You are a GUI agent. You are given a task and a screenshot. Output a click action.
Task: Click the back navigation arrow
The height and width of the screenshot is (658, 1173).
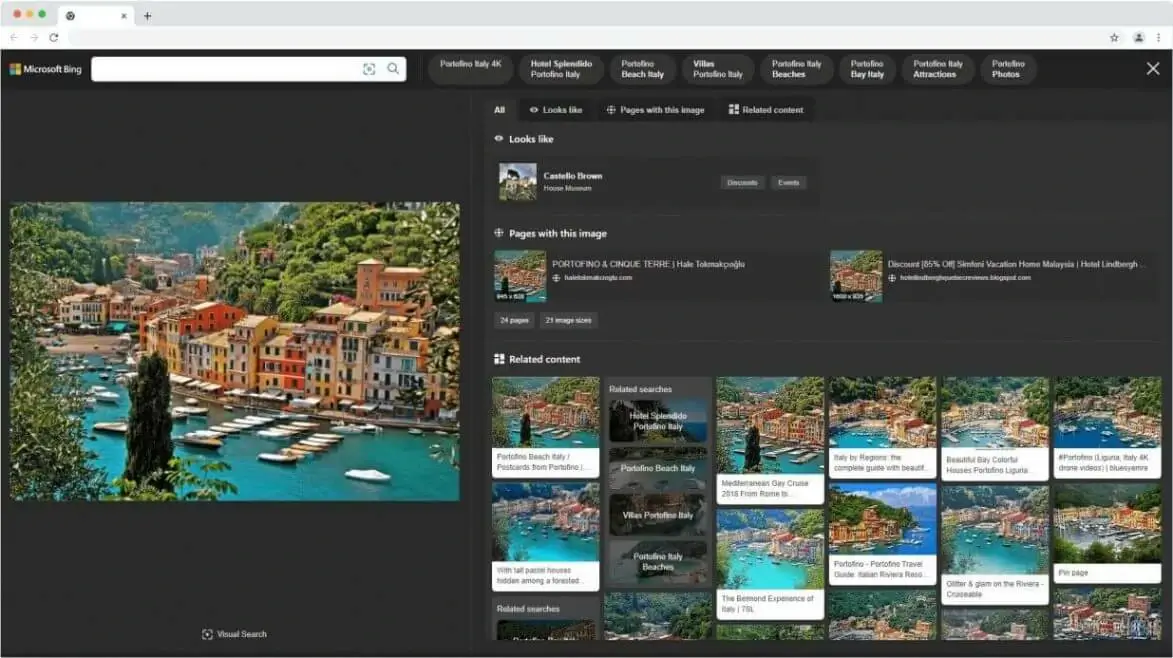tap(14, 36)
